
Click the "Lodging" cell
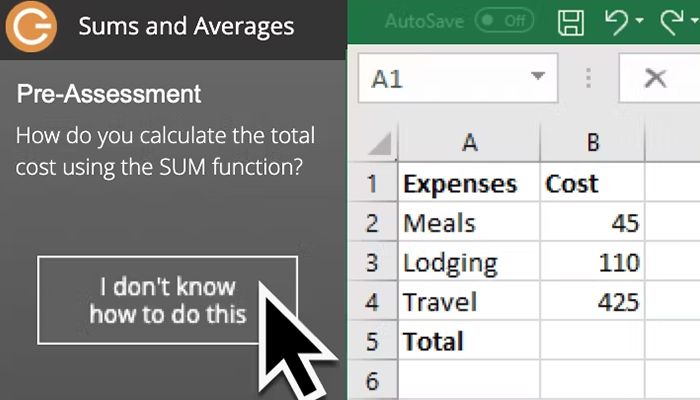point(469,262)
